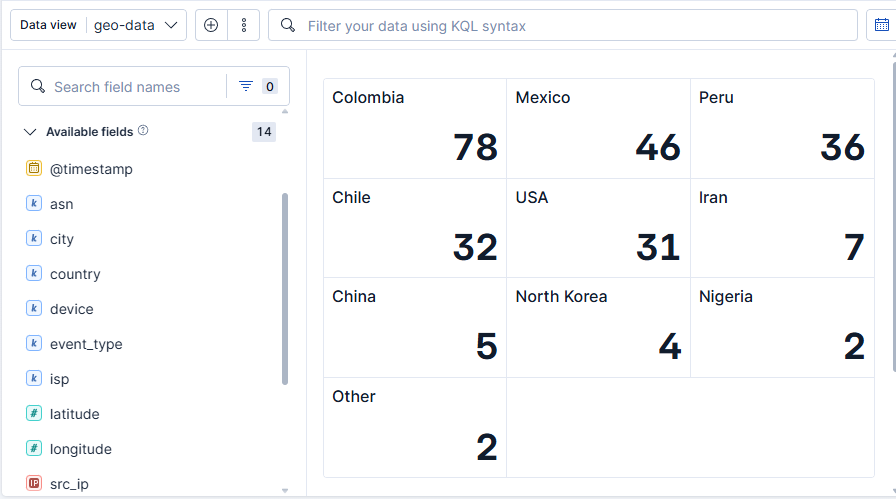This screenshot has height=499, width=896.
Task: Click the Nigeria metric tile
Action: coord(782,328)
